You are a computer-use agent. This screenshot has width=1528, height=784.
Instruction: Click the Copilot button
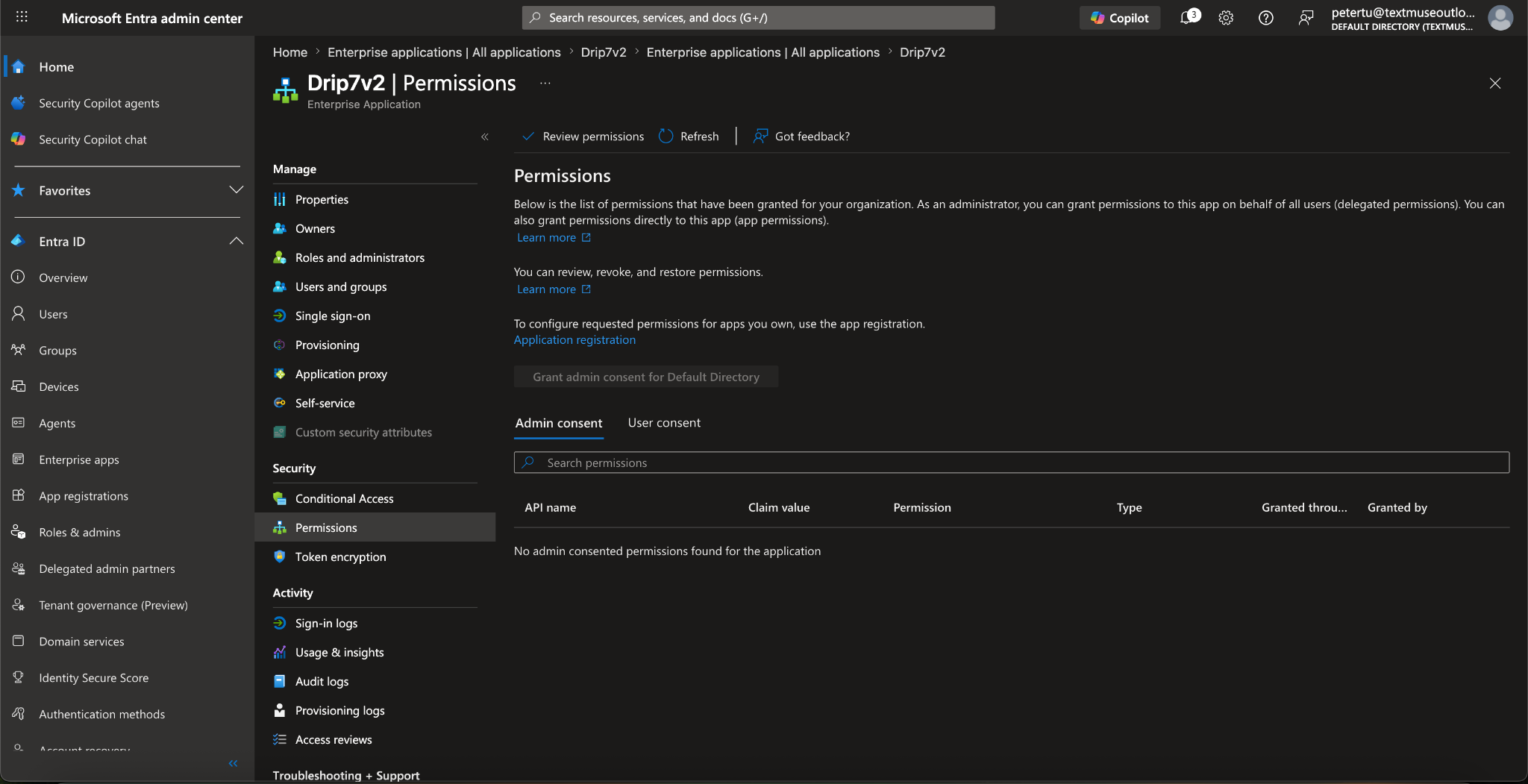1119,17
